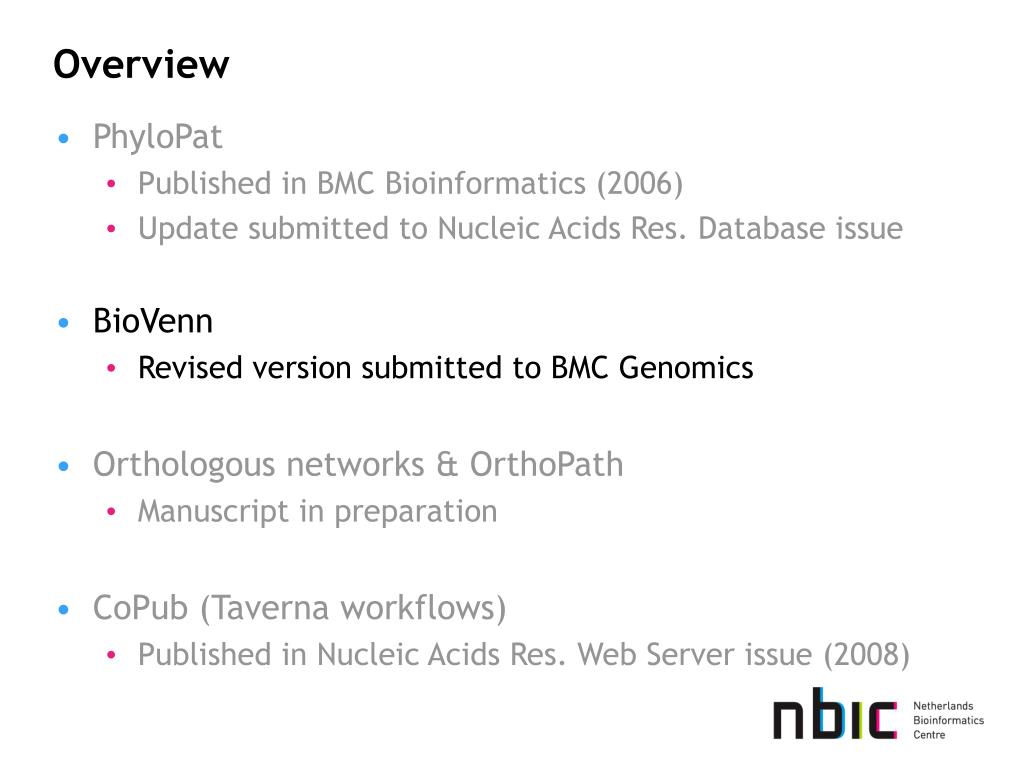Click the blue bullet beside CoPub
Screen dimensions: 1024x768
coord(63,610)
